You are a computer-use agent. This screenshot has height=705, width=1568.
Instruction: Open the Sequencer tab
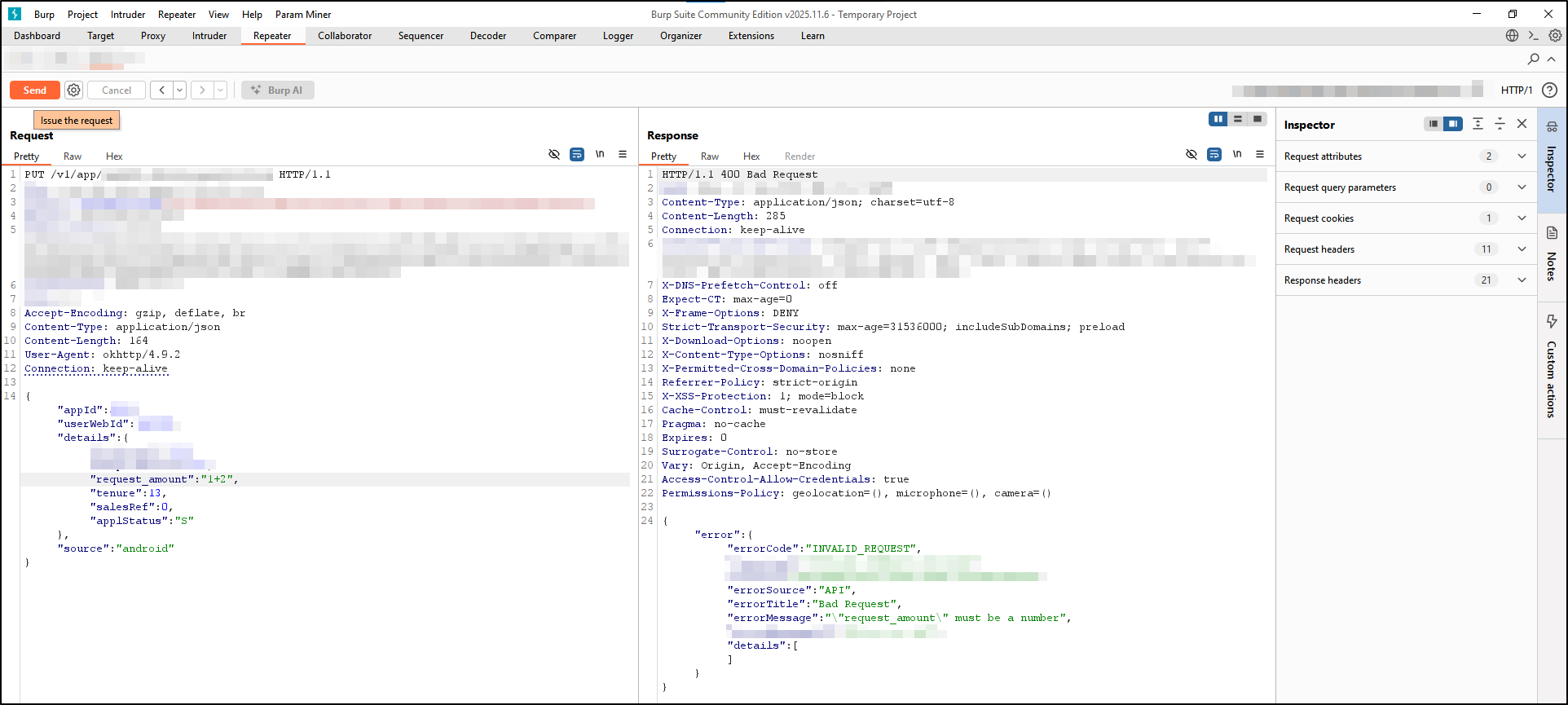(421, 36)
